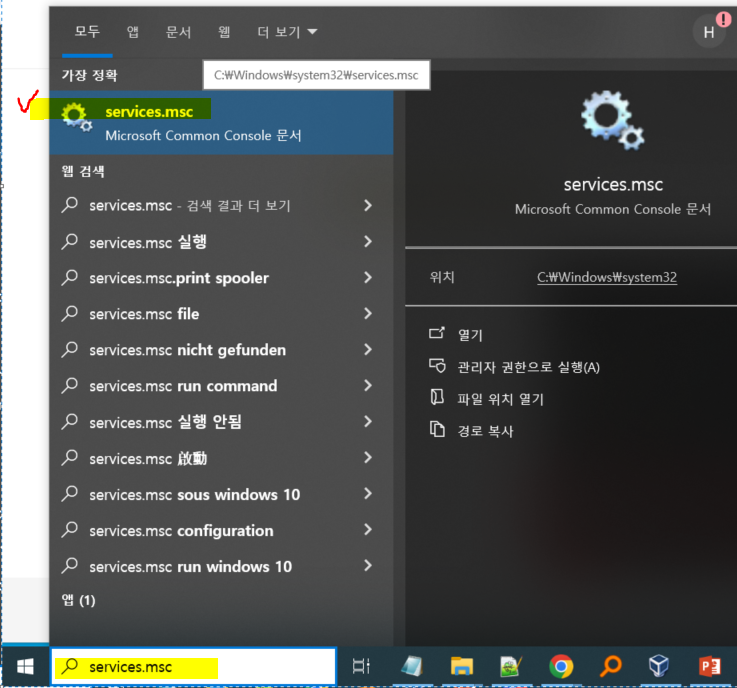Click the H user account avatar
Screen dimensions: 737x688
[709, 32]
